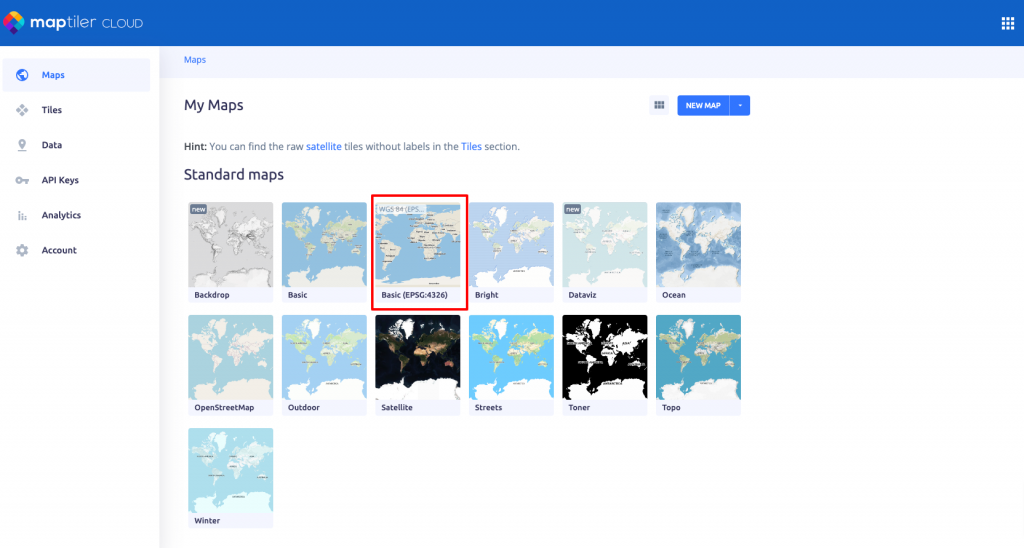Image resolution: width=1024 pixels, height=548 pixels.
Task: Click the 'My Maps' heading
Action: 214,105
